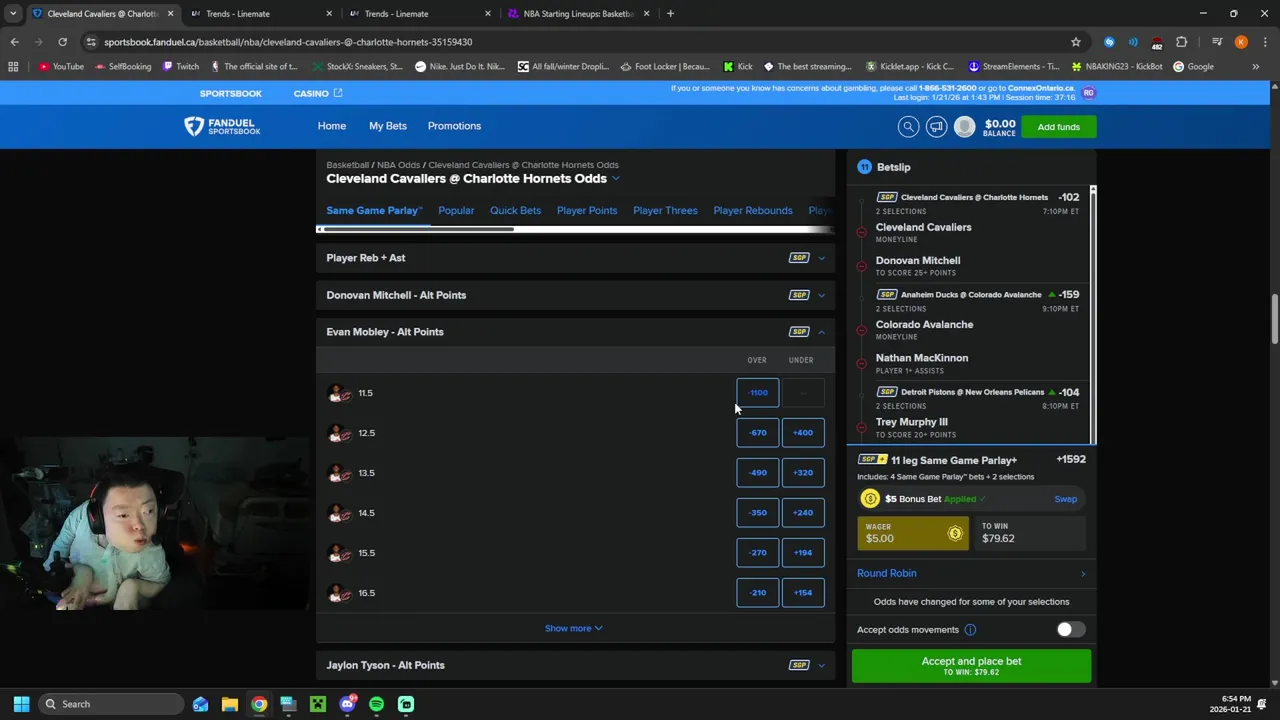The width and height of the screenshot is (1280, 720).
Task: Select Evan Mobley over 11.5 at -1100
Action: 757,393
